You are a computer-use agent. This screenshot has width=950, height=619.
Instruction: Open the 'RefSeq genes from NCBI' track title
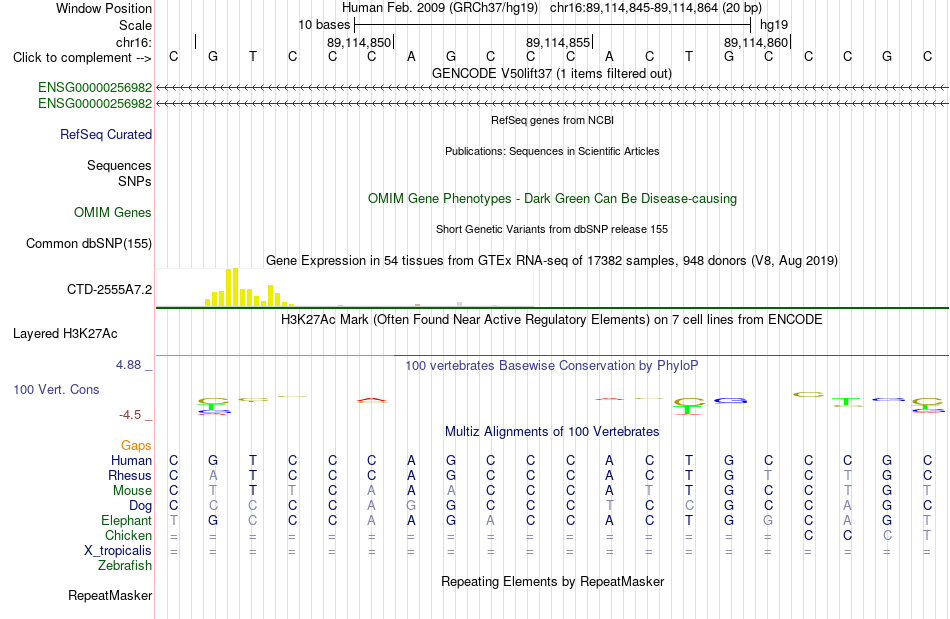click(x=552, y=120)
